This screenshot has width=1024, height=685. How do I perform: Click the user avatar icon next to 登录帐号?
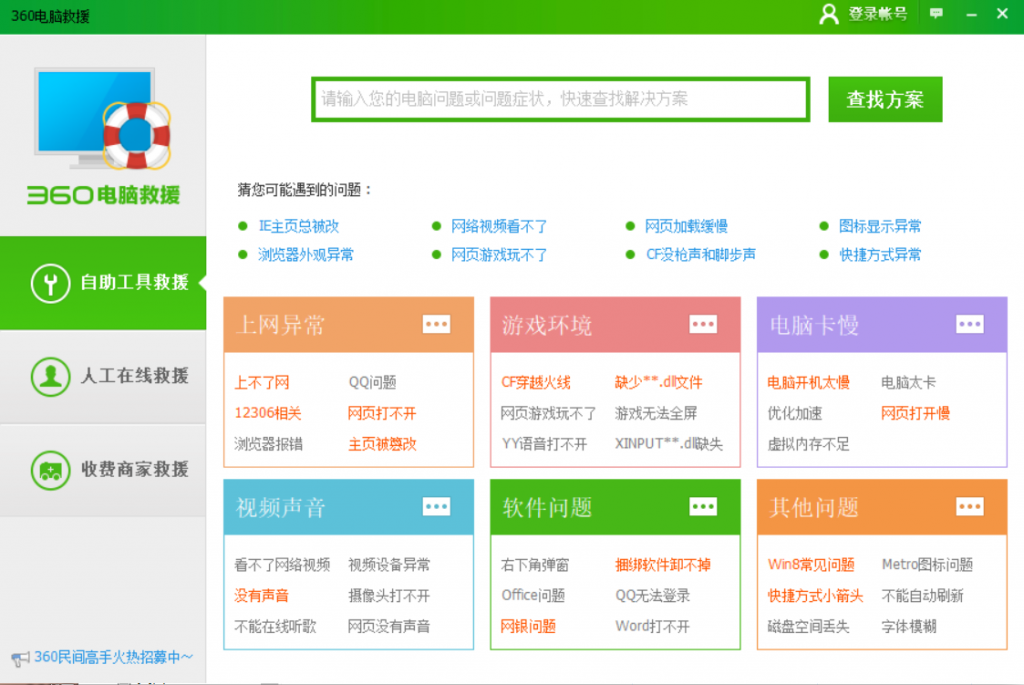828,14
